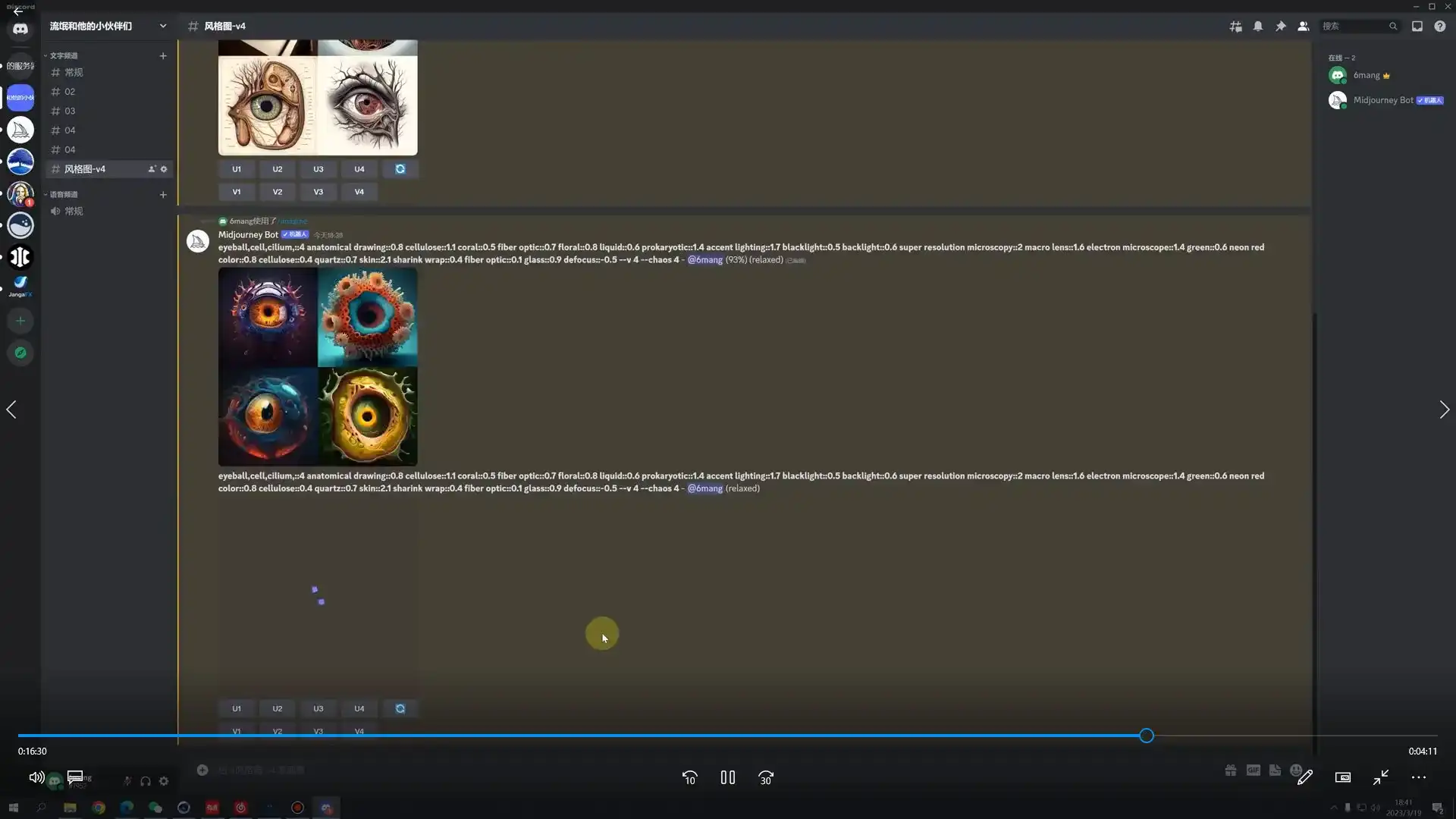Click the video progress slider handle
The height and width of the screenshot is (819, 1456).
click(x=1147, y=736)
